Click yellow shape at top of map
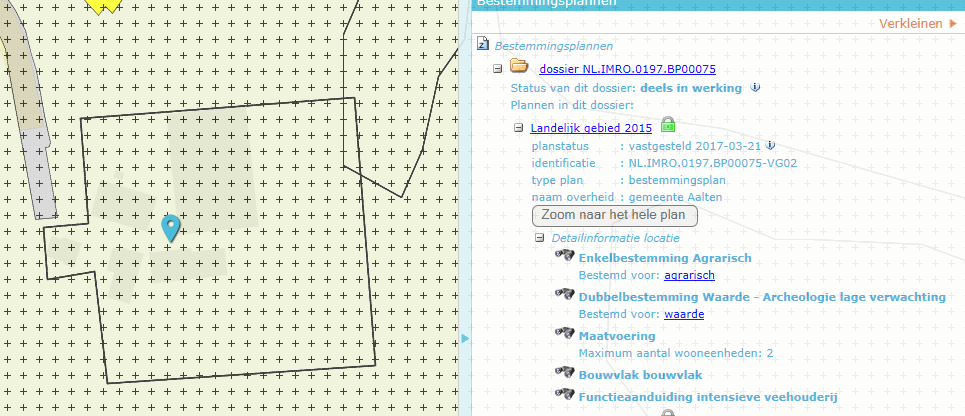Viewport: 965px width, 416px height. click(x=102, y=5)
